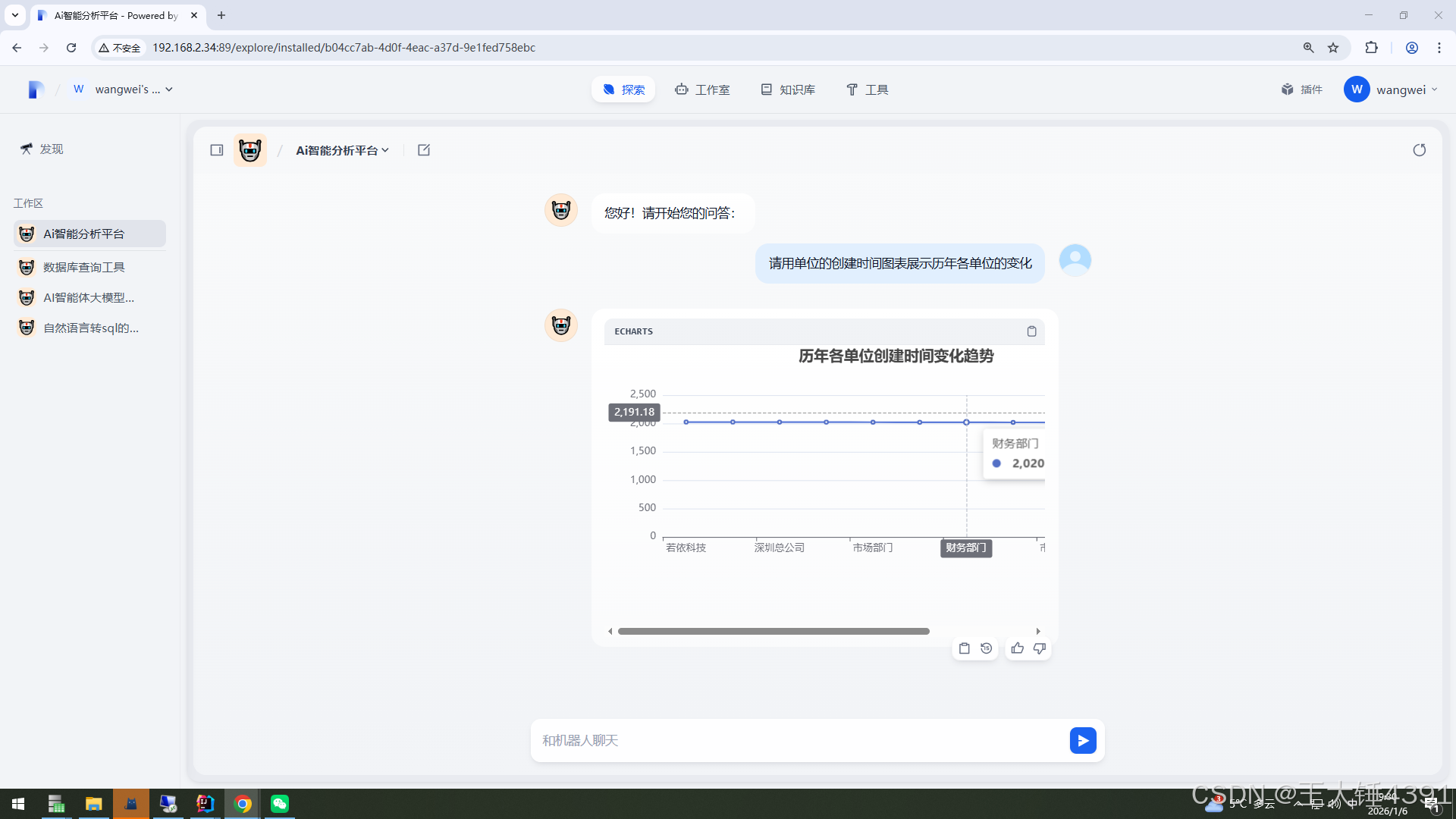Click the new chat edit icon
1456x819 pixels.
click(x=424, y=150)
